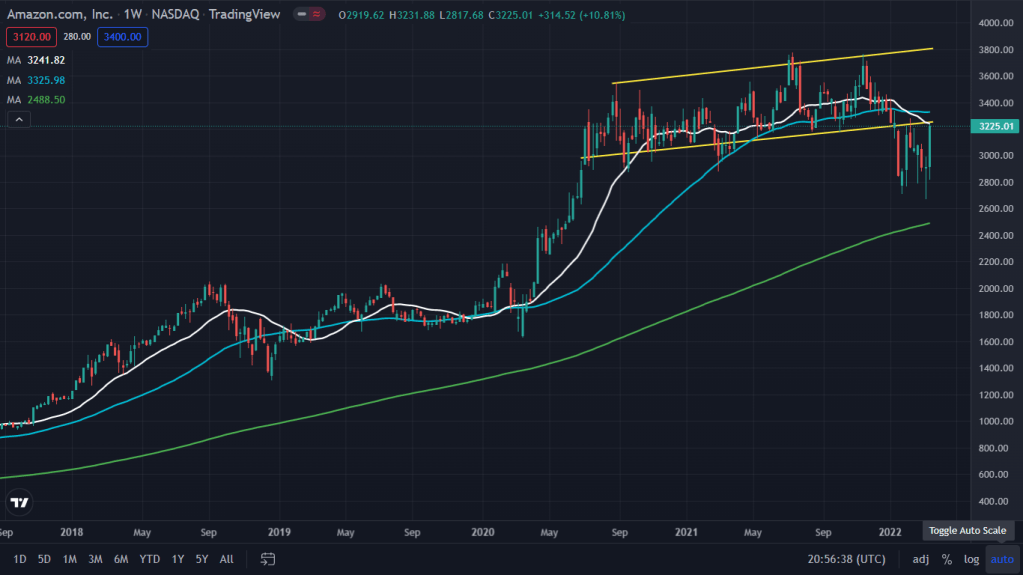
Task: Collapse the indicator legend with chevron
Action: pos(19,120)
